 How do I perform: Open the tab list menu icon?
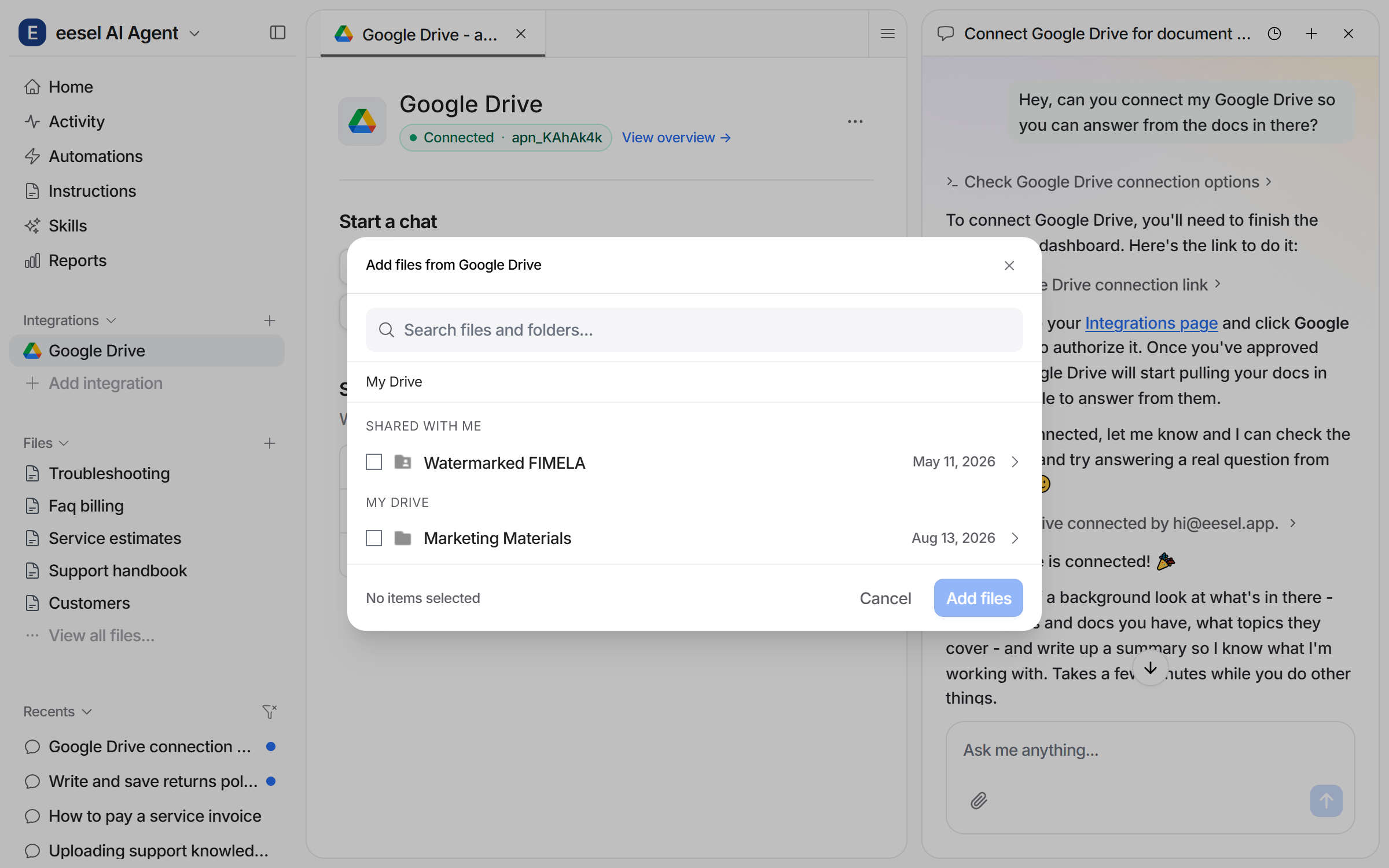point(888,34)
